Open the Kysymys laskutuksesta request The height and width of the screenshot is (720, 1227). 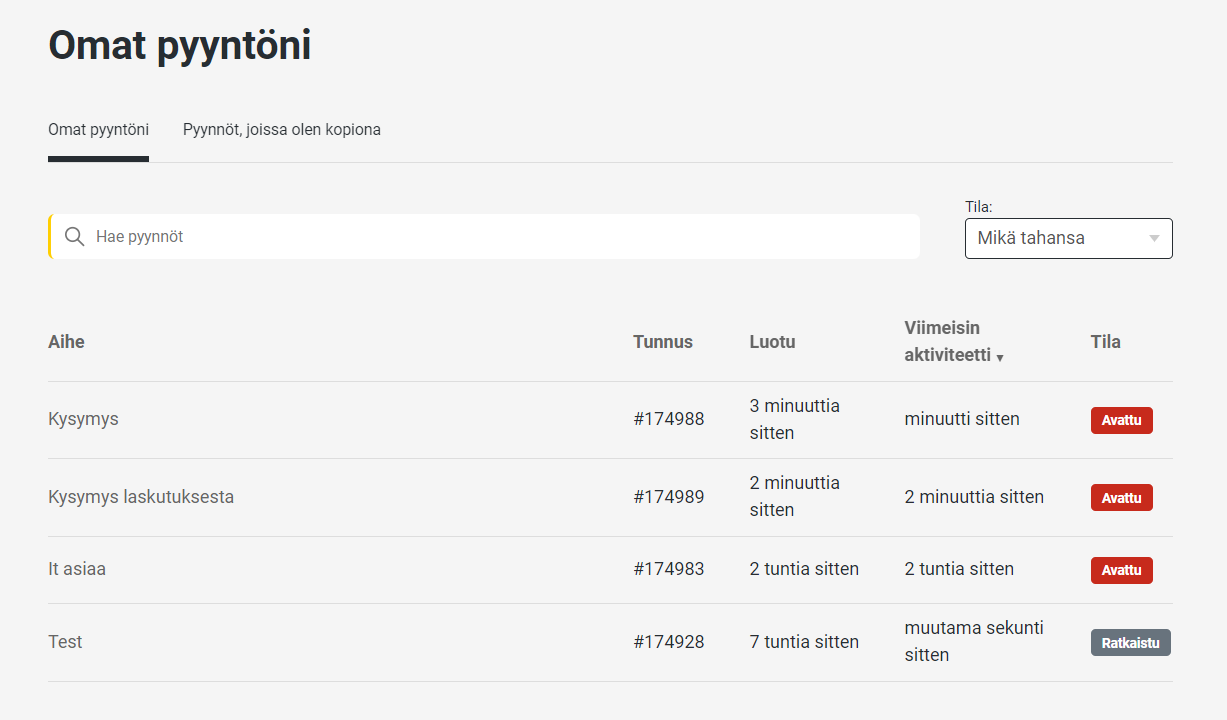point(141,497)
